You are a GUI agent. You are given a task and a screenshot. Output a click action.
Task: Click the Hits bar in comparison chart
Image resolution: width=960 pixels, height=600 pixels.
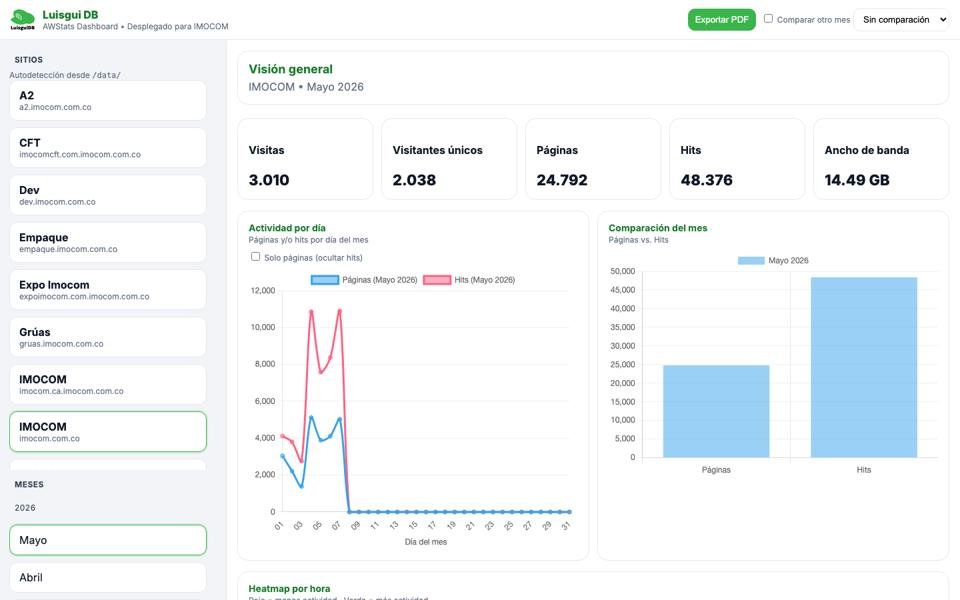coord(864,367)
